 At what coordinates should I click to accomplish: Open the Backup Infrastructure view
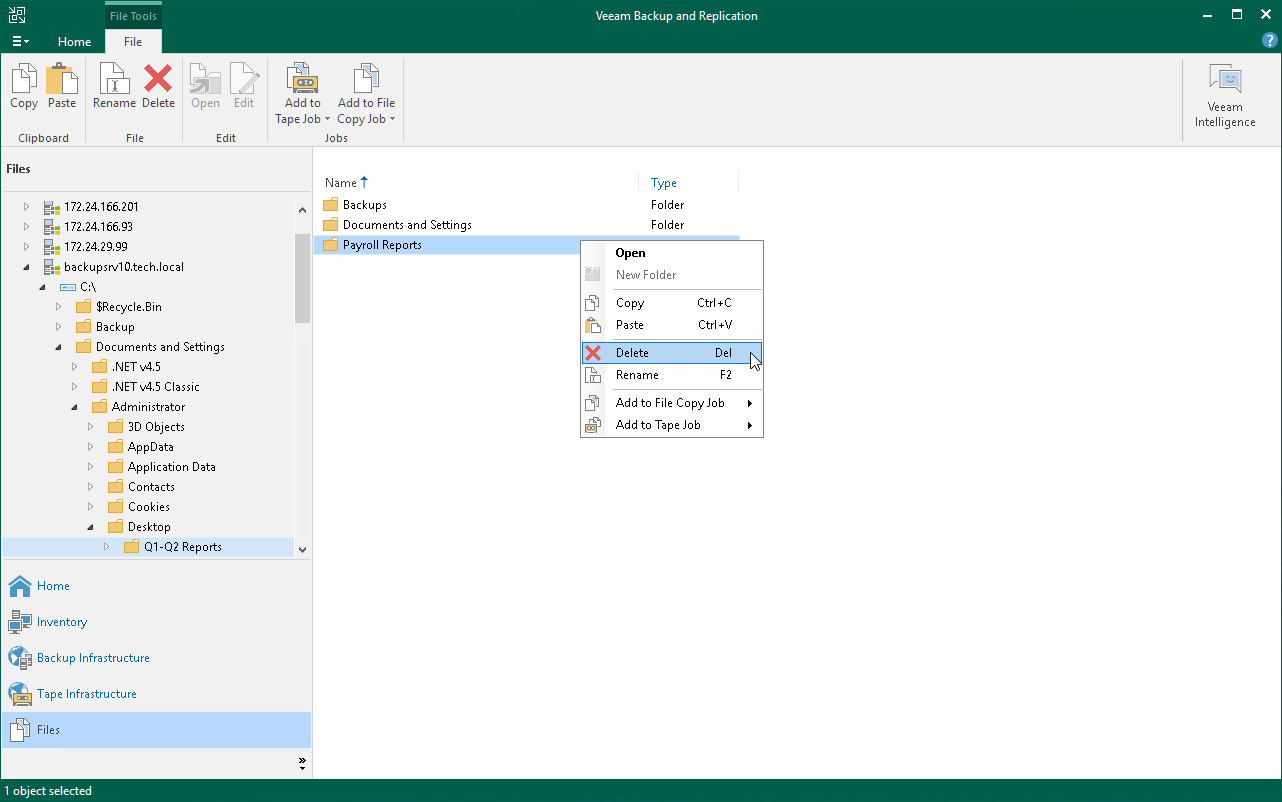coord(93,658)
